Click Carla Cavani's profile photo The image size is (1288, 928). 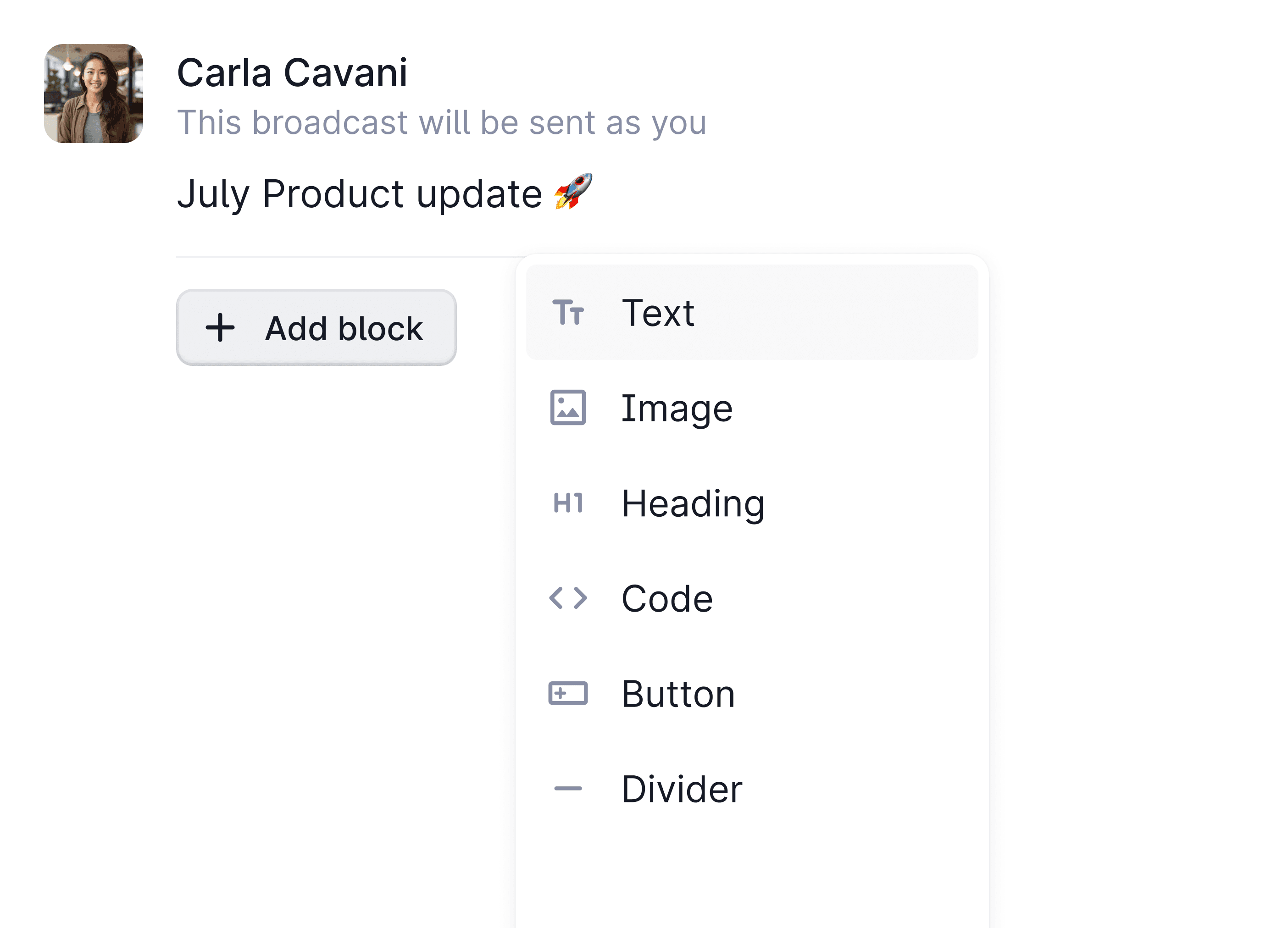[94, 94]
